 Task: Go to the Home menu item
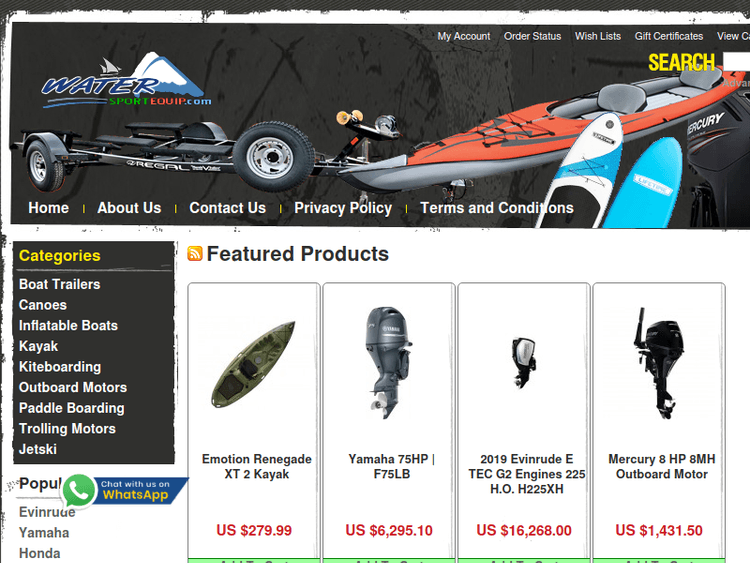(x=48, y=208)
